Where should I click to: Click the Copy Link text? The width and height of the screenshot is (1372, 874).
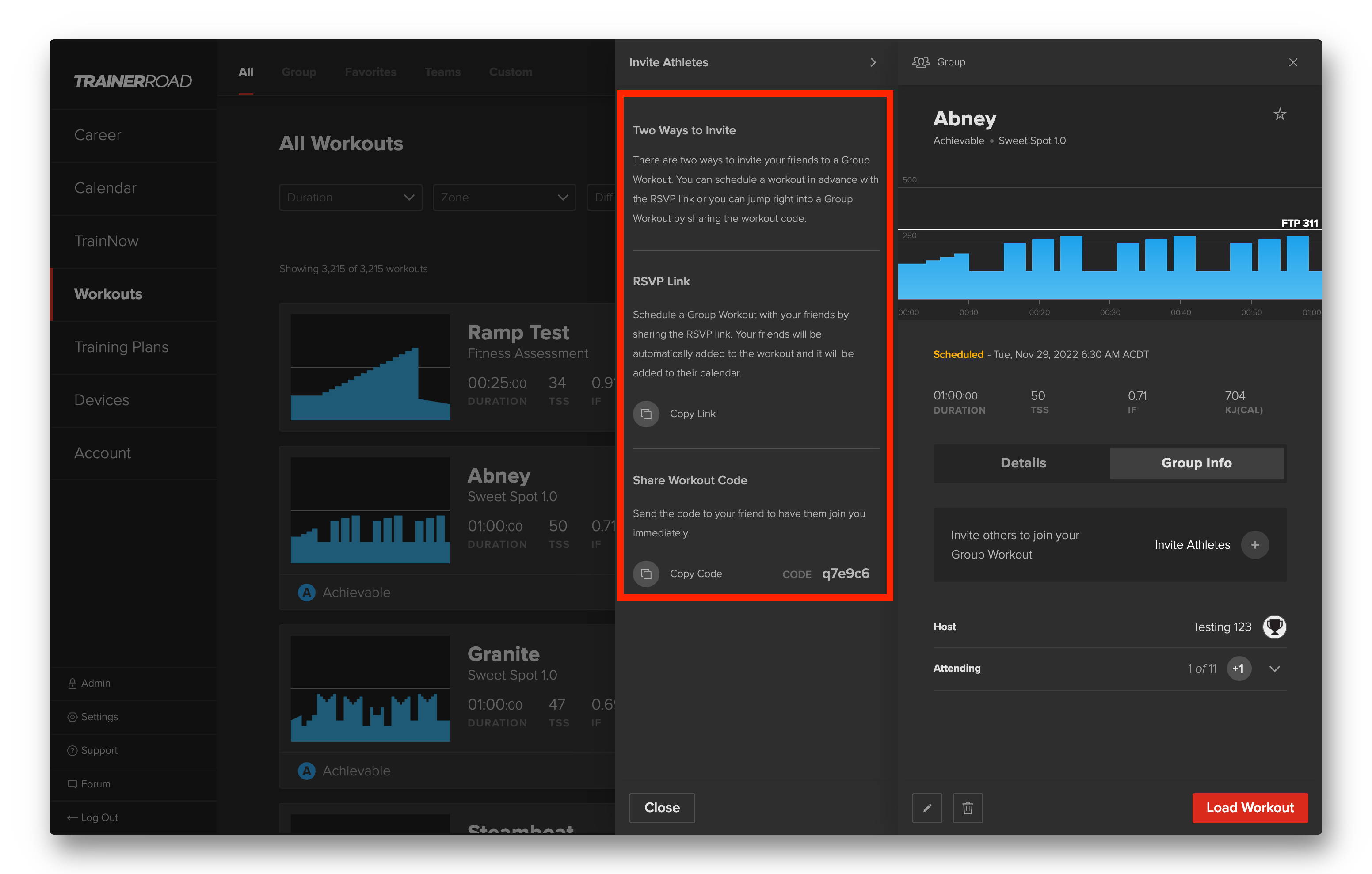tap(692, 414)
